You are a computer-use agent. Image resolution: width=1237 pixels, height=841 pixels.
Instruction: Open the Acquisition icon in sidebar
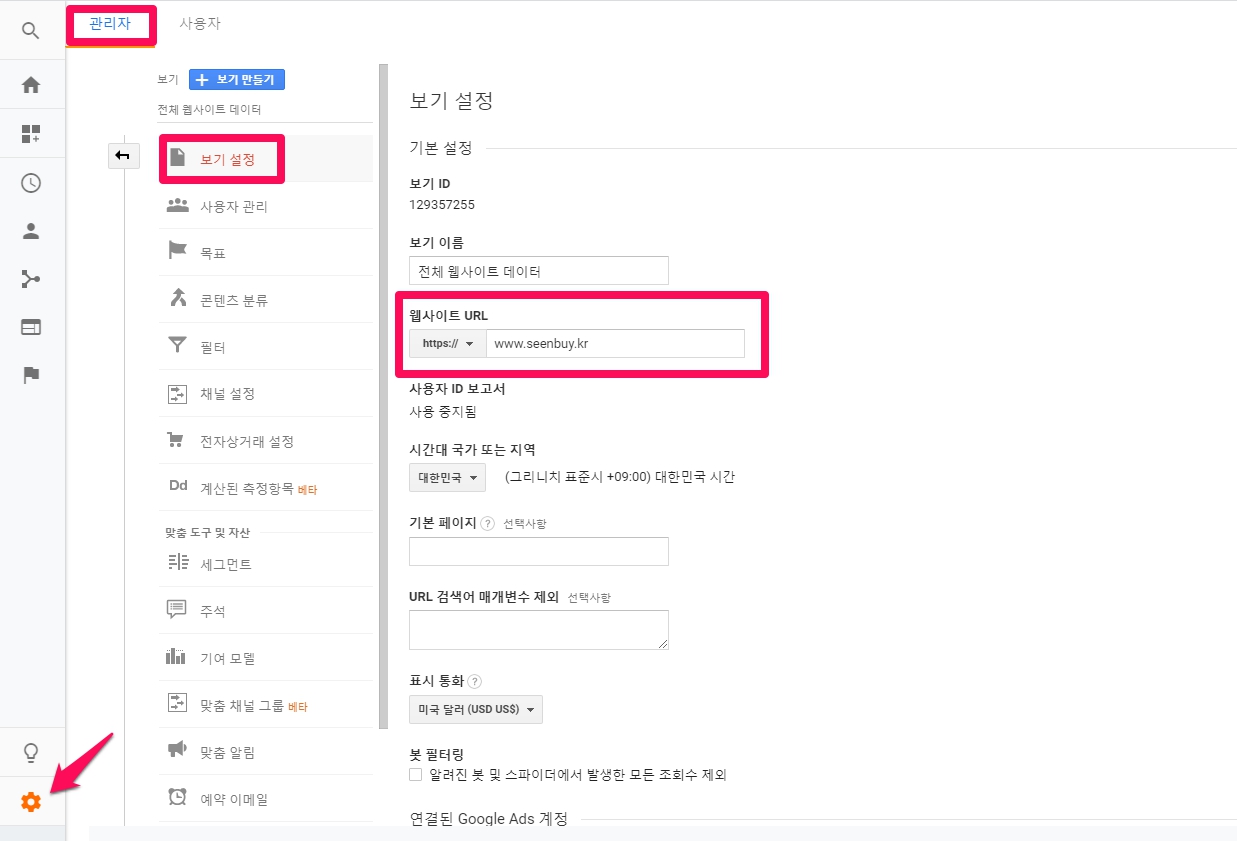pos(31,279)
